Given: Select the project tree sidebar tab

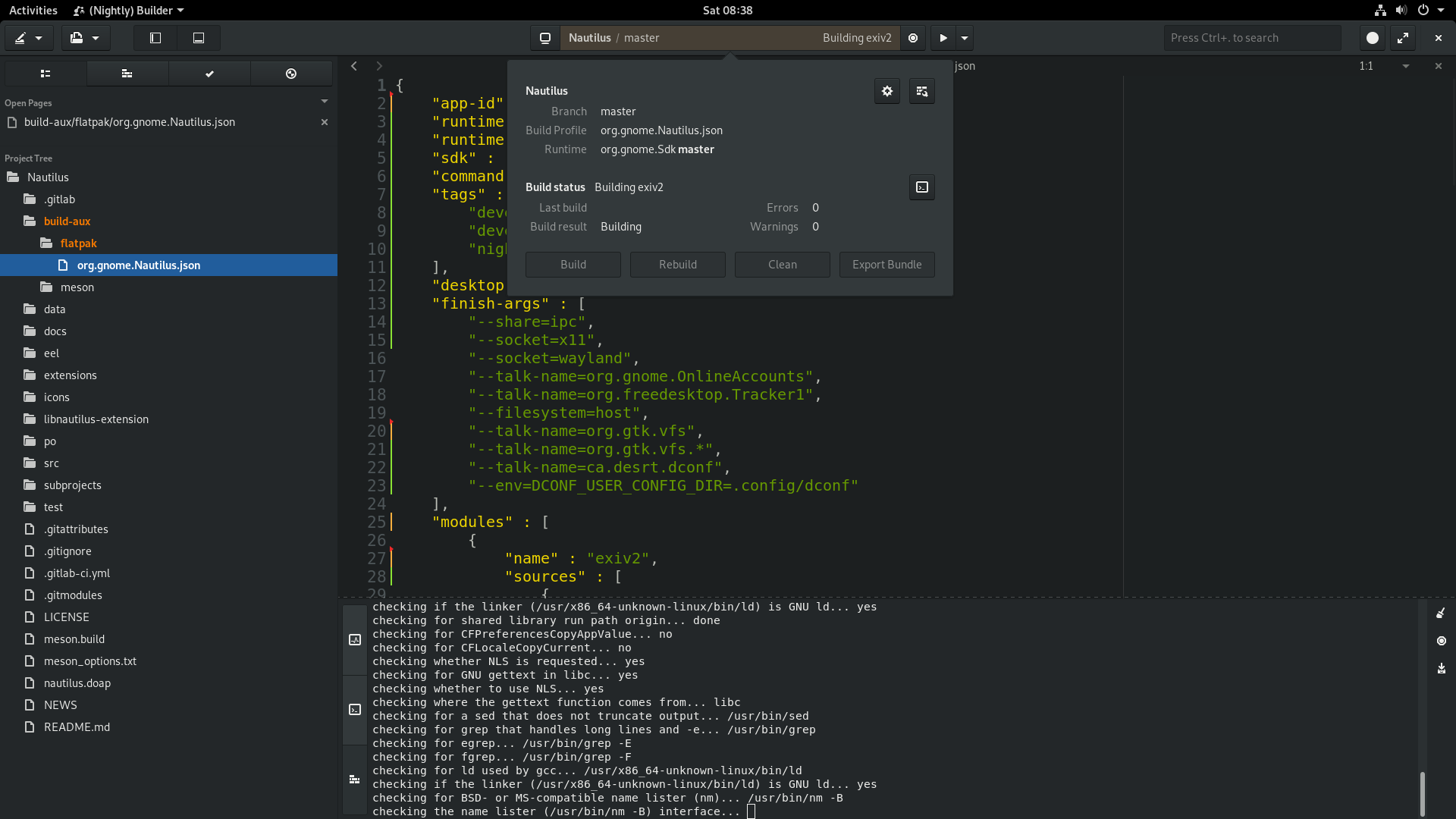Looking at the screenshot, I should pyautogui.click(x=45, y=74).
